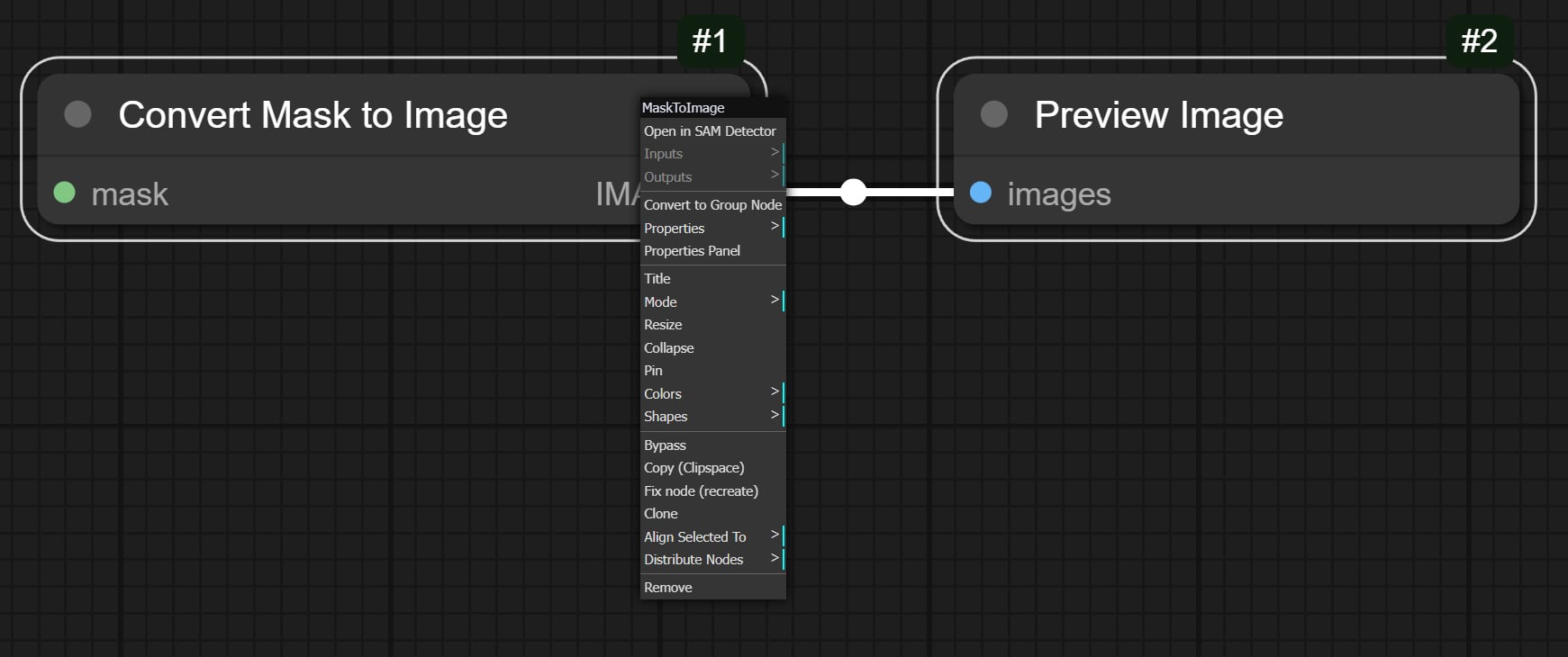
Task: Expand the Outputs submenu
Action: click(x=713, y=177)
